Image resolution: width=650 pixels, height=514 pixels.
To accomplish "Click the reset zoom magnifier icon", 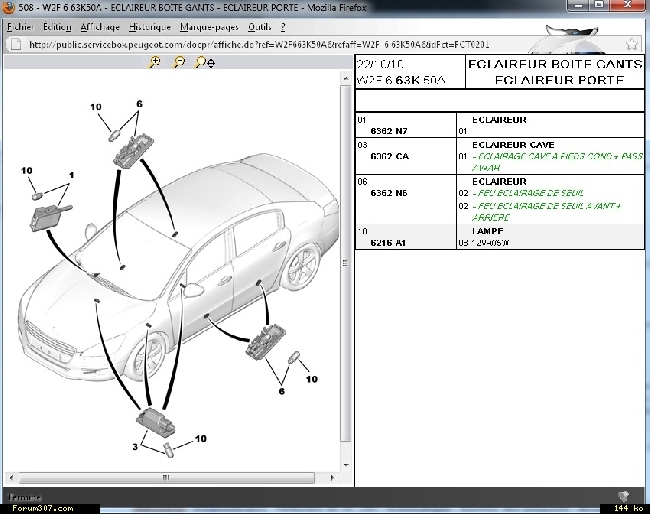I will (x=205, y=63).
